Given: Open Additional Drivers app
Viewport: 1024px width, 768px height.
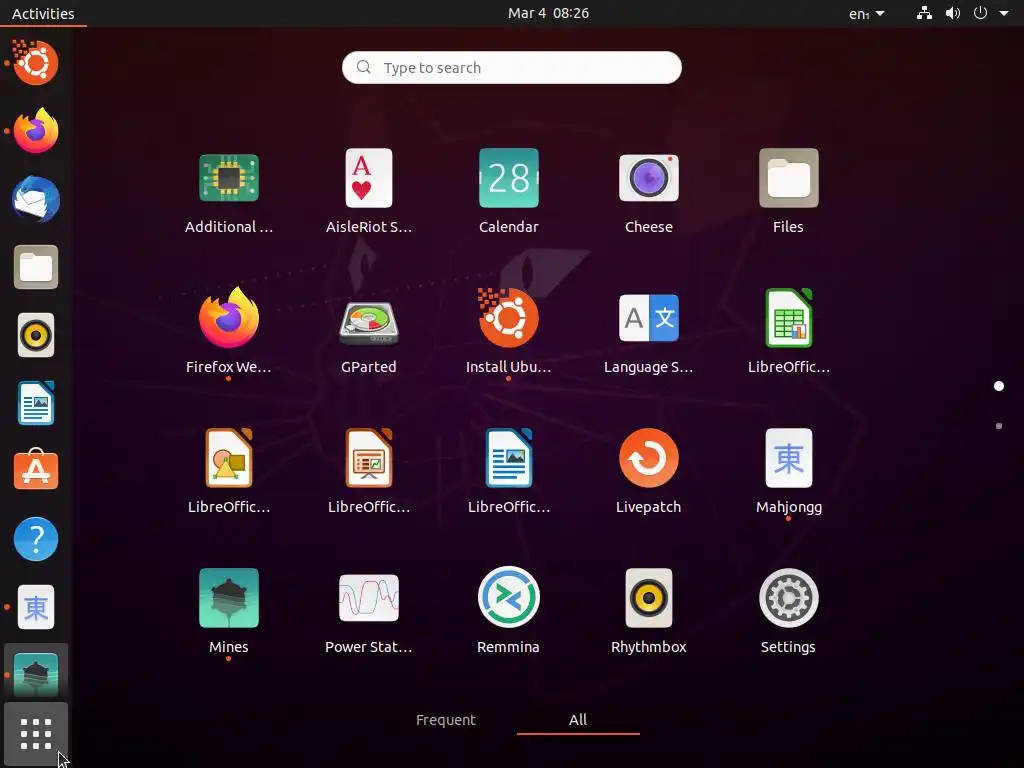Looking at the screenshot, I should click(x=229, y=178).
